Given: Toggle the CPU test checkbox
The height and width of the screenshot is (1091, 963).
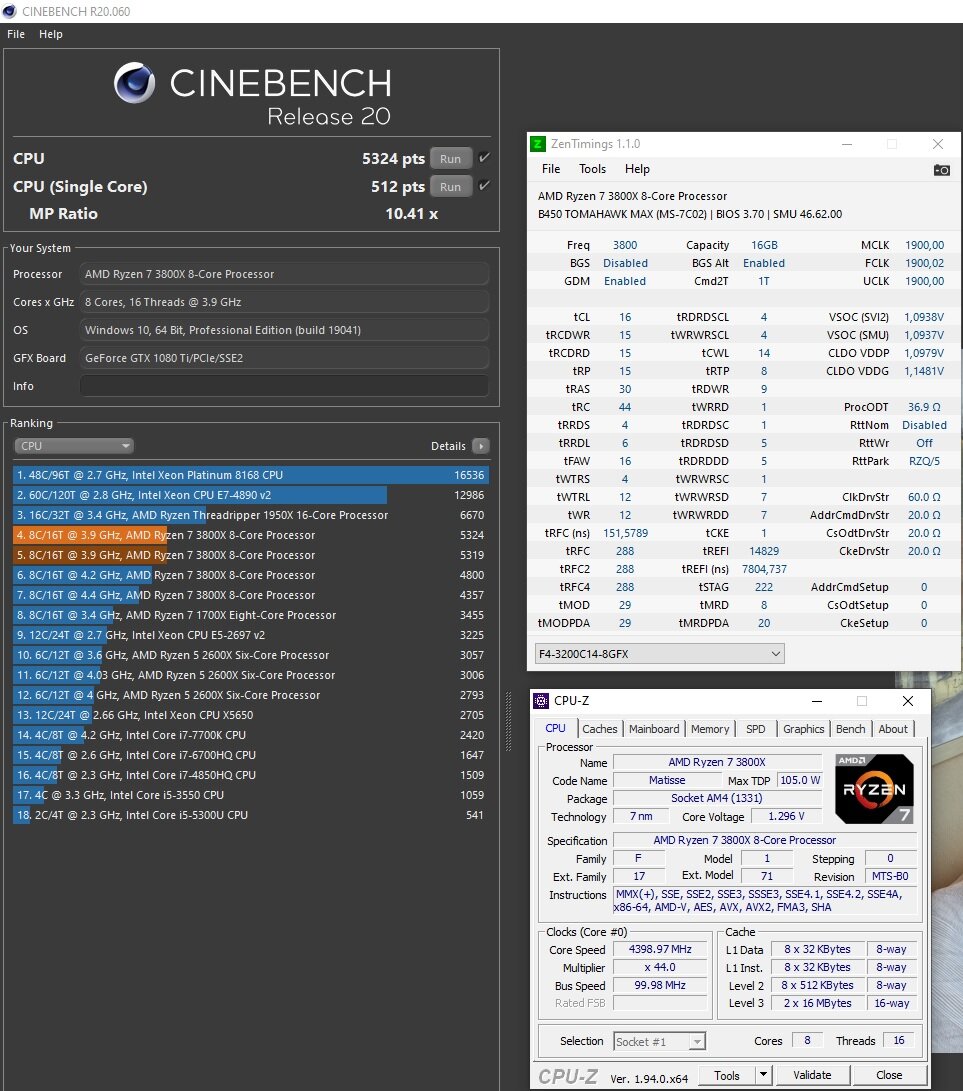Looking at the screenshot, I should [484, 158].
